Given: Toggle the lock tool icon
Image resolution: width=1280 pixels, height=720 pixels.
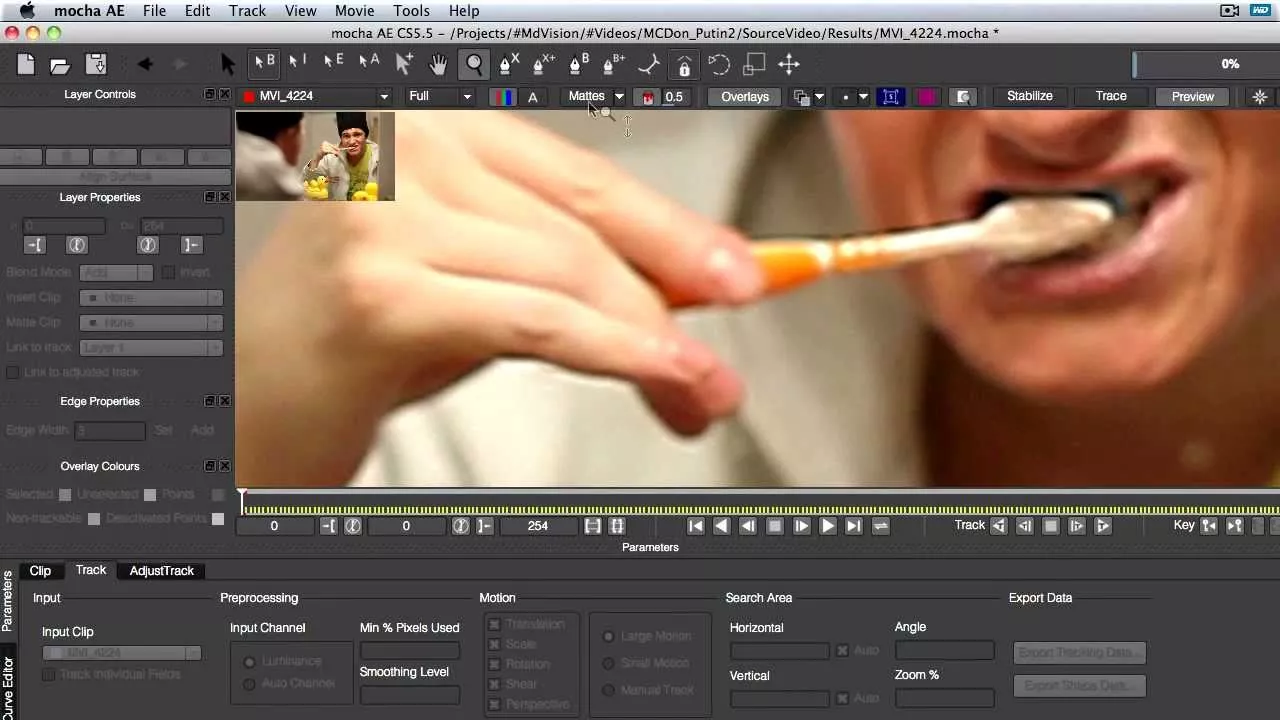Looking at the screenshot, I should click(x=684, y=65).
